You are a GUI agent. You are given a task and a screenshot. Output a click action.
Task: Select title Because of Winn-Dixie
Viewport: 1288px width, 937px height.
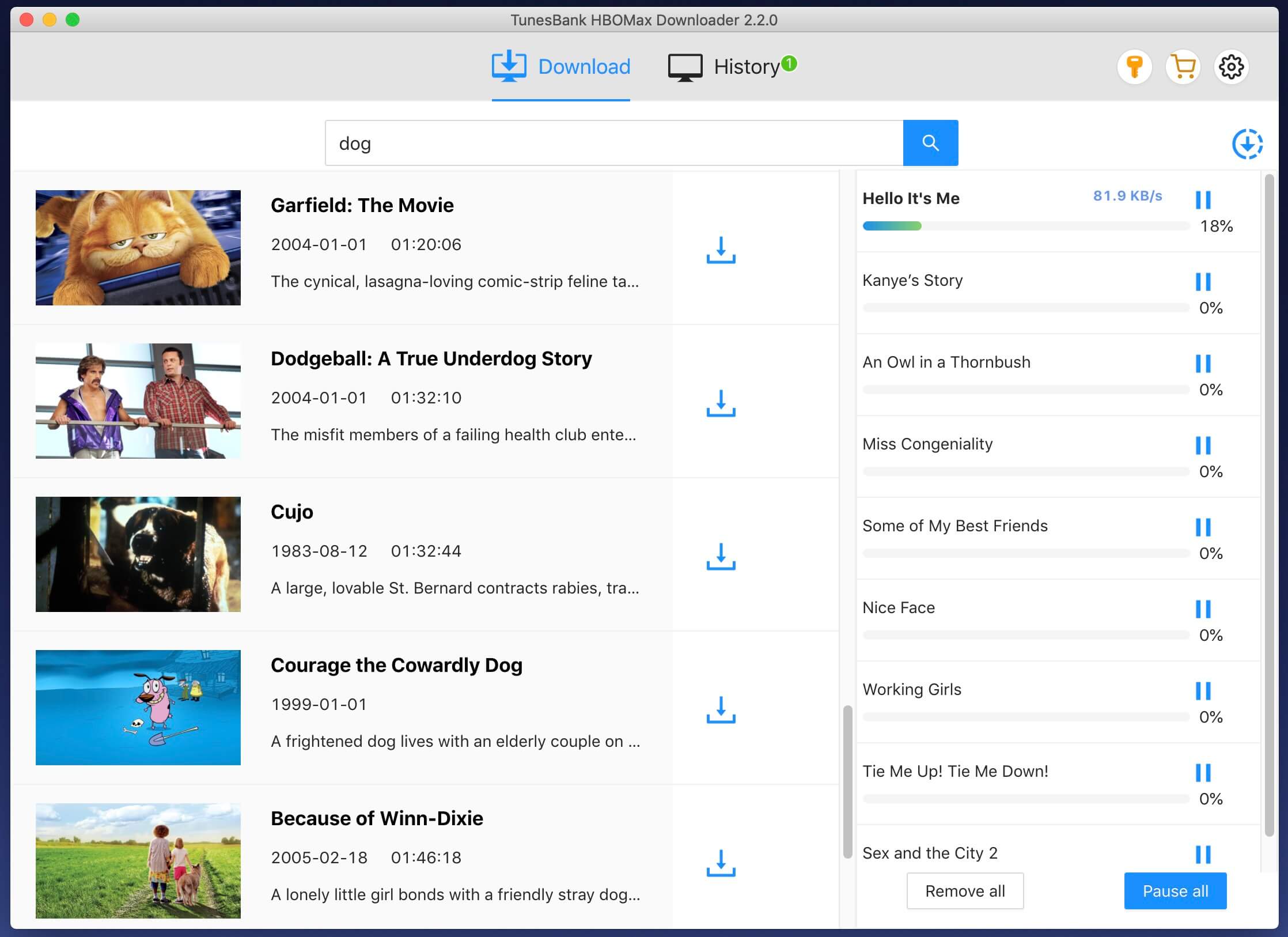click(x=377, y=818)
